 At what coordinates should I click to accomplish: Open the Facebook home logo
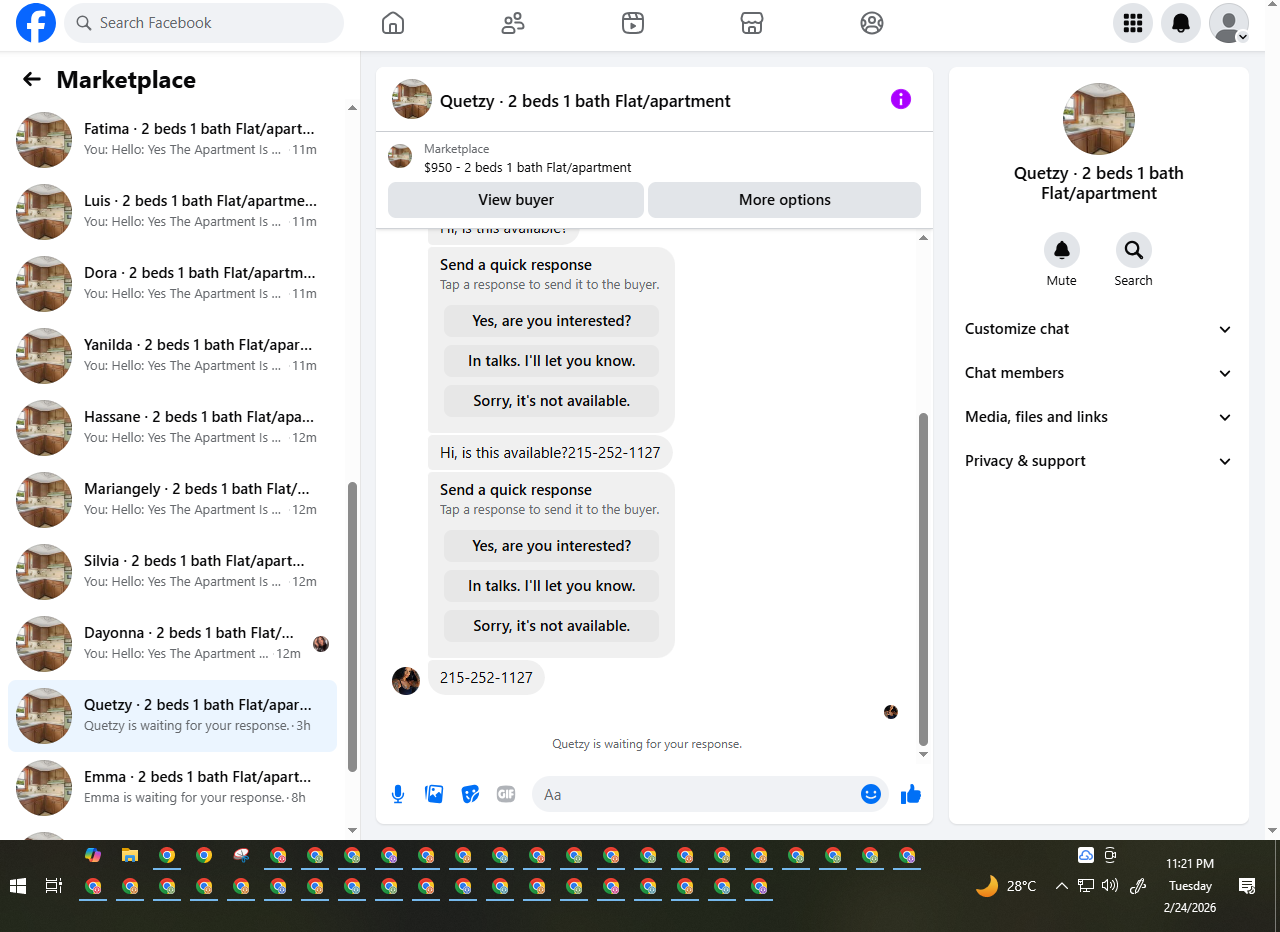click(x=36, y=23)
